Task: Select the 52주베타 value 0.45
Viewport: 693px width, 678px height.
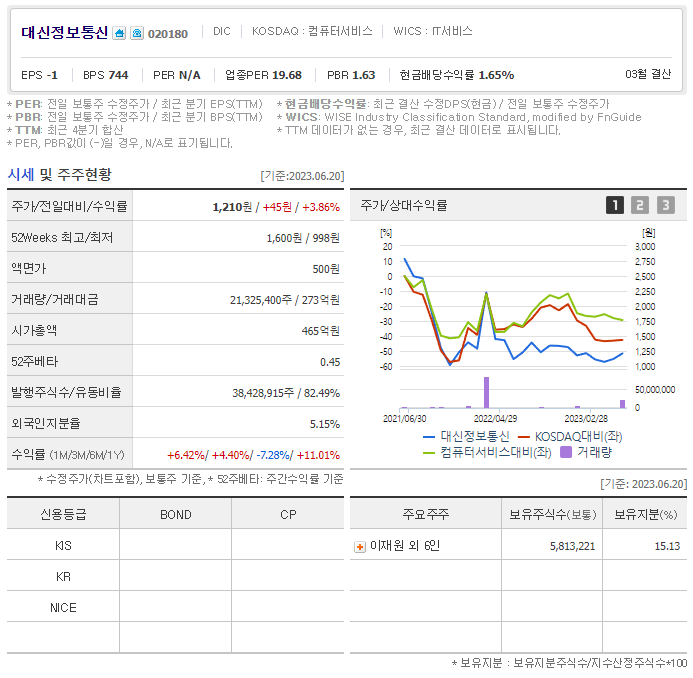Action: click(330, 362)
